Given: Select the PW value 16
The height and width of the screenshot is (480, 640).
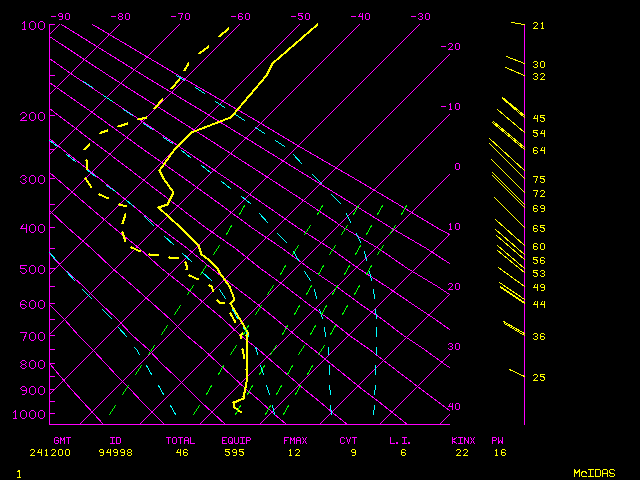Looking at the screenshot, I should point(498,452).
